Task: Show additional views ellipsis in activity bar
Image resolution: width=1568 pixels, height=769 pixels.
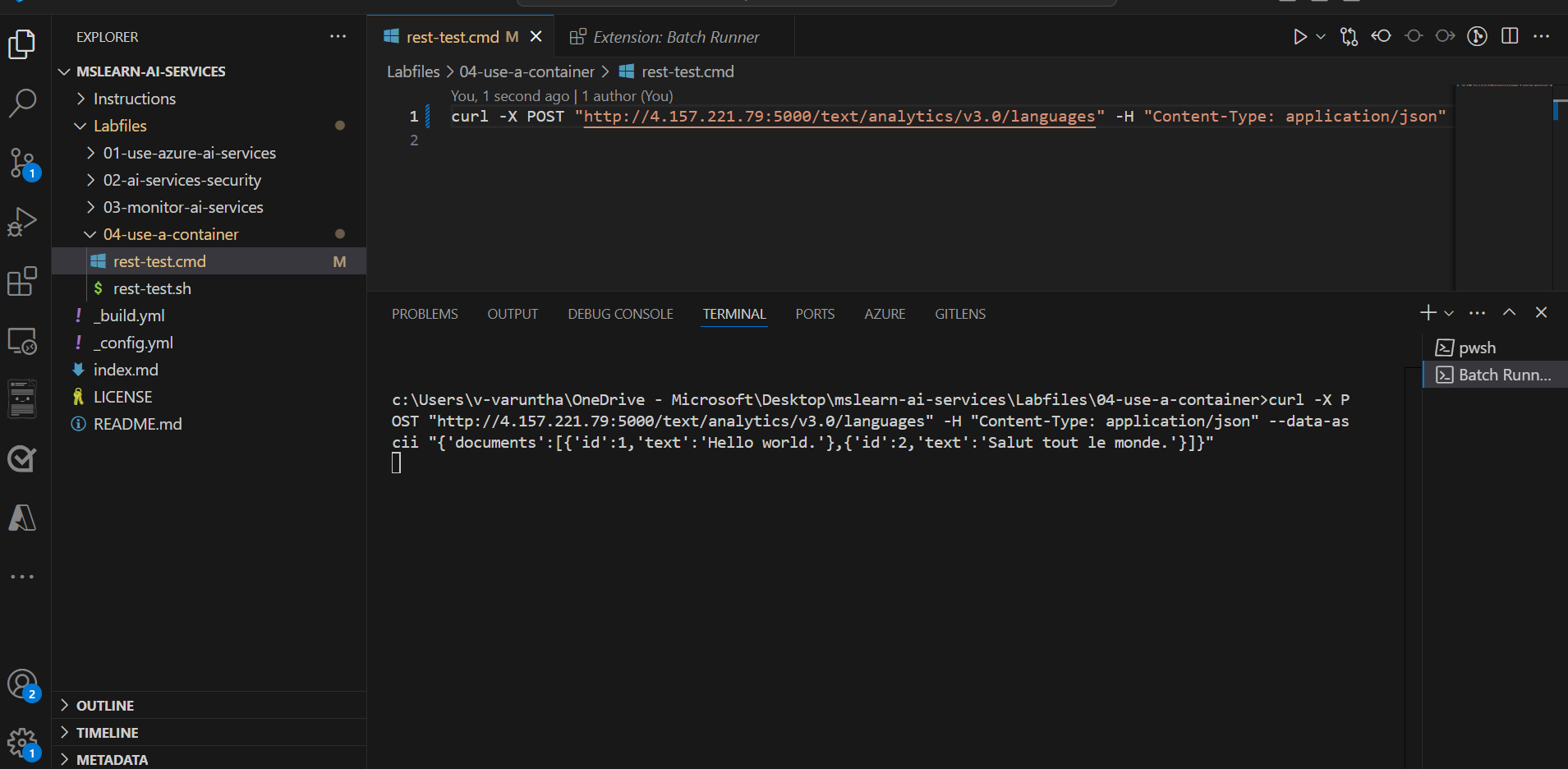Action: point(22,577)
